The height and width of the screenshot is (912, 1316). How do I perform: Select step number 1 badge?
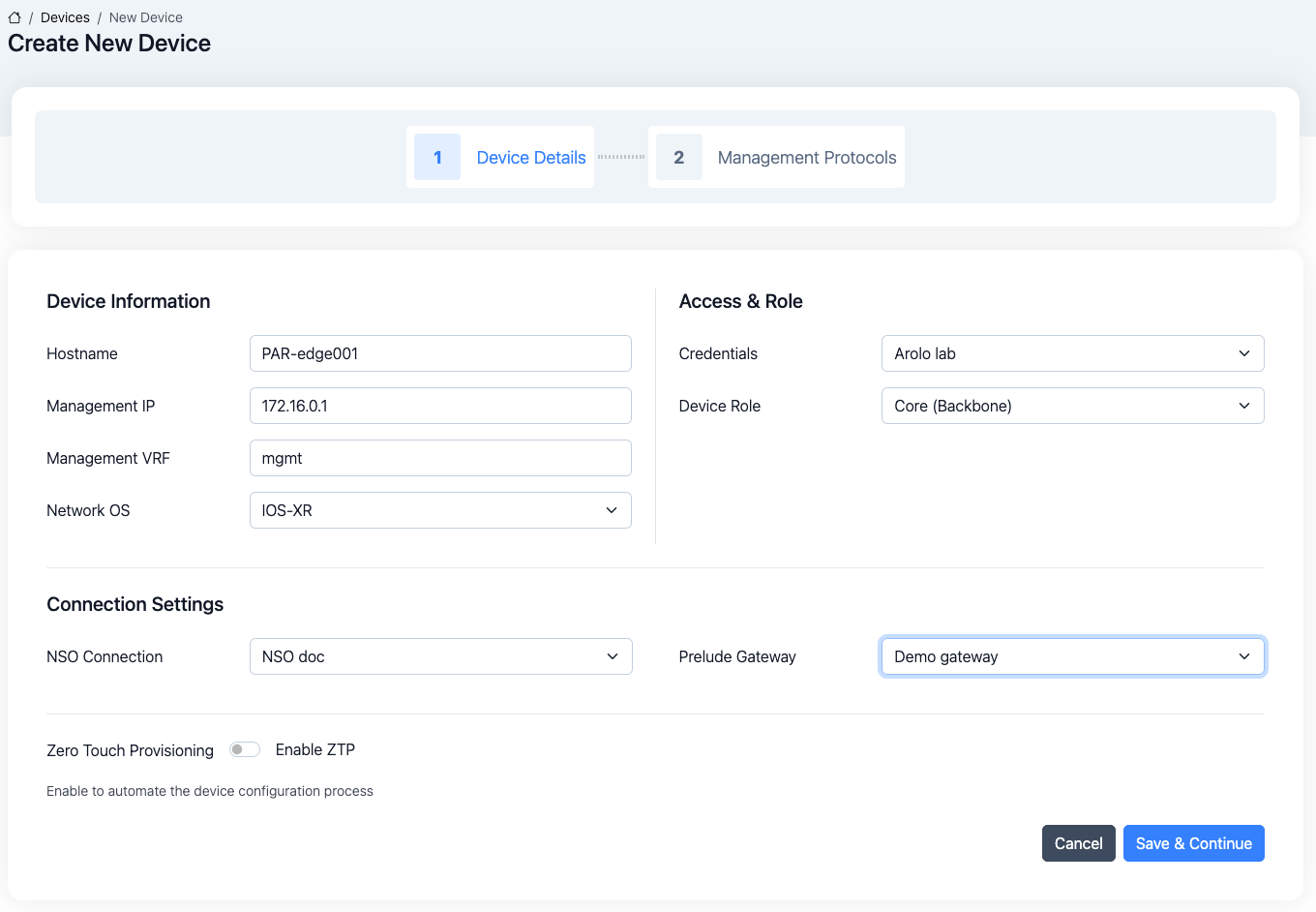437,157
